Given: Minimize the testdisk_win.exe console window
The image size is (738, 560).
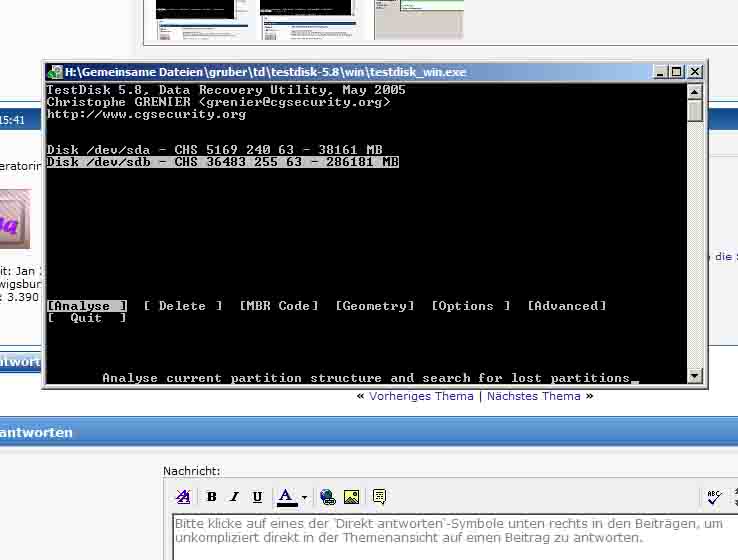Looking at the screenshot, I should point(660,72).
